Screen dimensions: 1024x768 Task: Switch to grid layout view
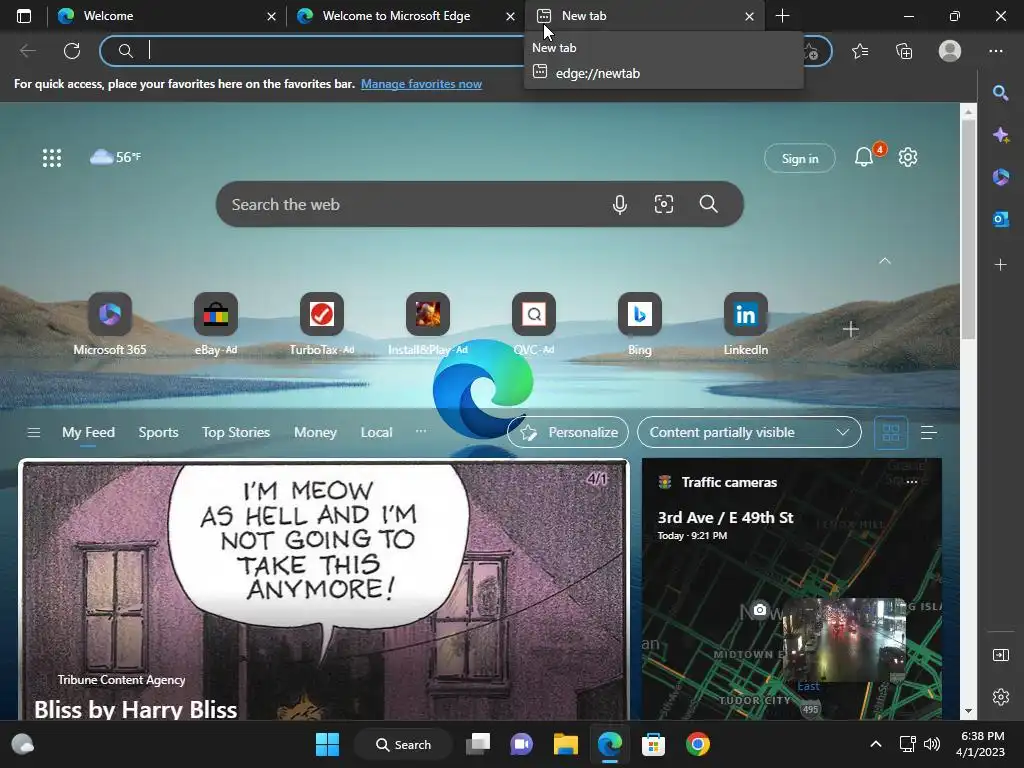pos(891,432)
